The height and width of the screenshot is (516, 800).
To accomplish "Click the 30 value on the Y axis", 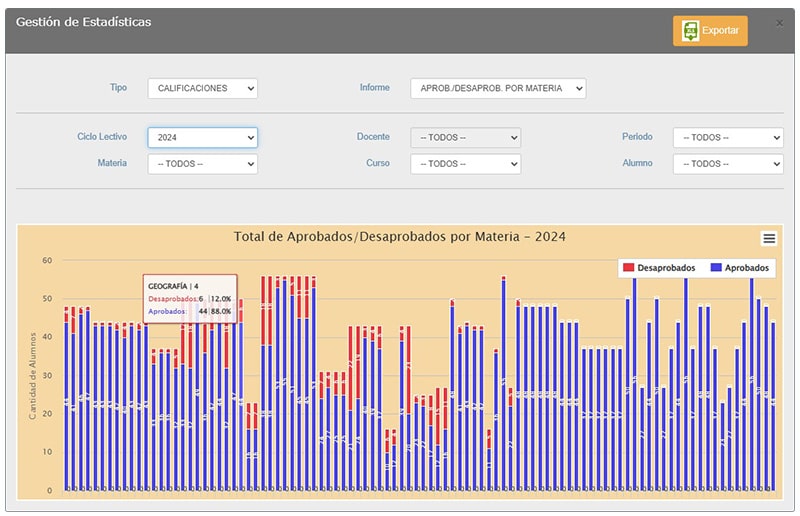I will (47, 375).
